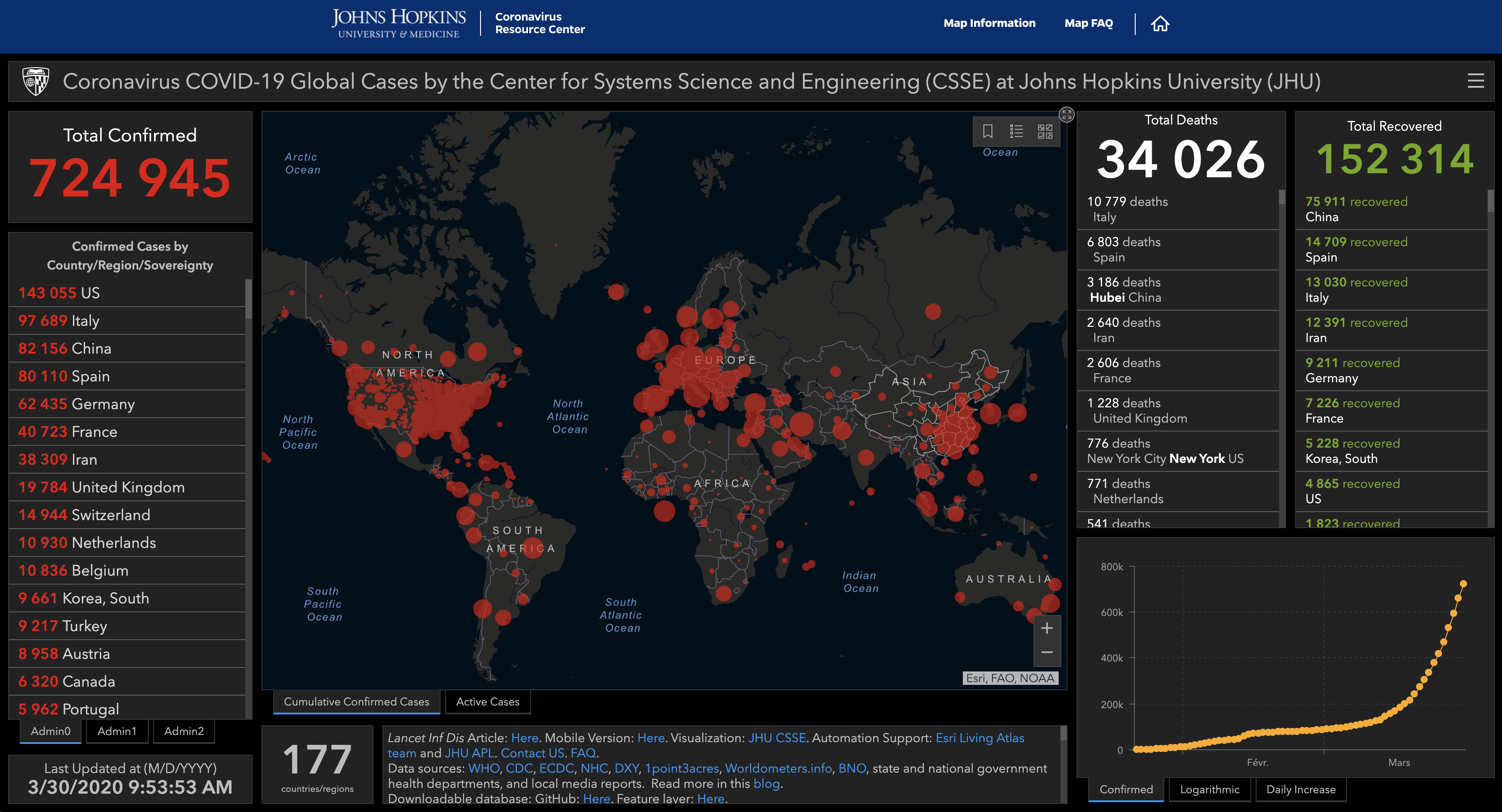This screenshot has height=812, width=1502.
Task: Select '8 958 Austria' row
Action: pyautogui.click(x=127, y=654)
